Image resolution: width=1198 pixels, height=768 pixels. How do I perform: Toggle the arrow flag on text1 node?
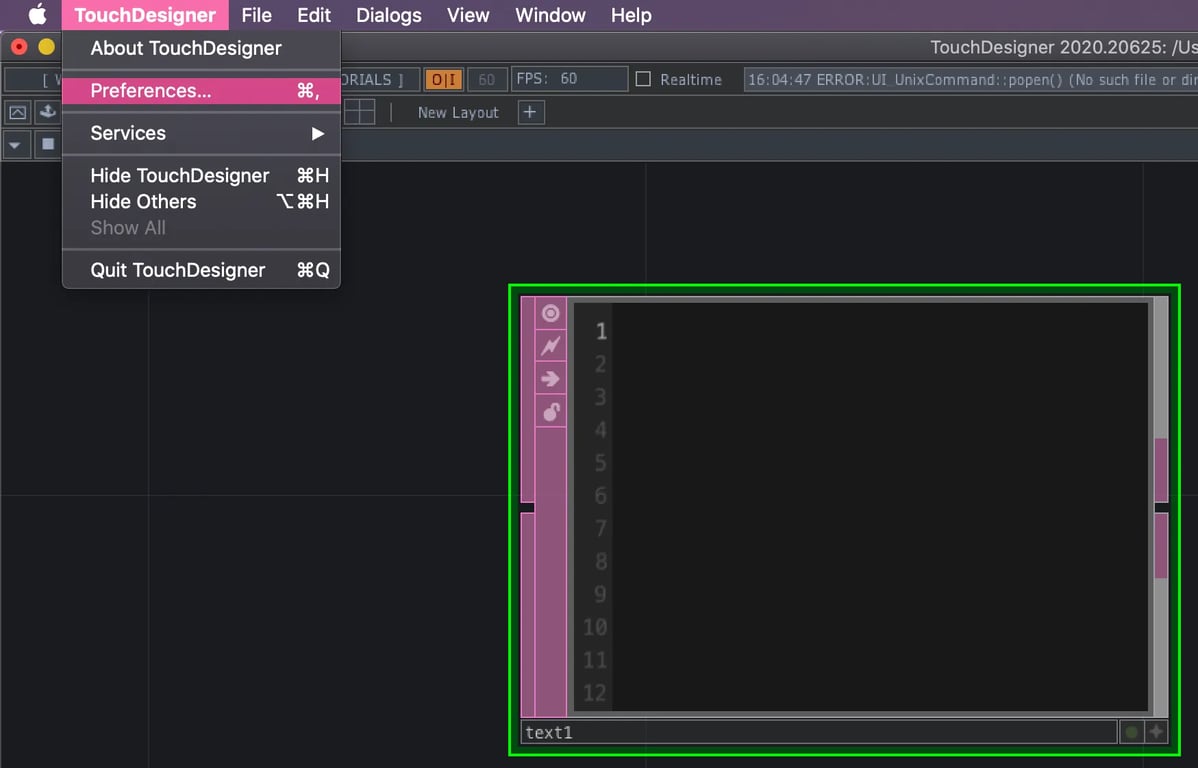tap(550, 379)
